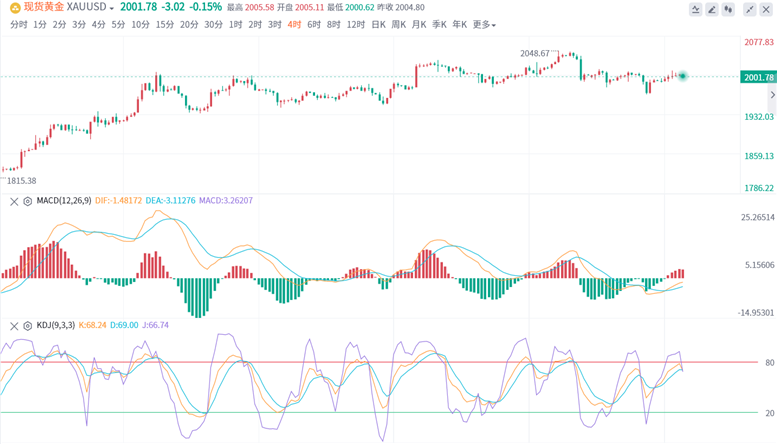Open KDJ indicator settings hexagon icon

[x=28, y=326]
